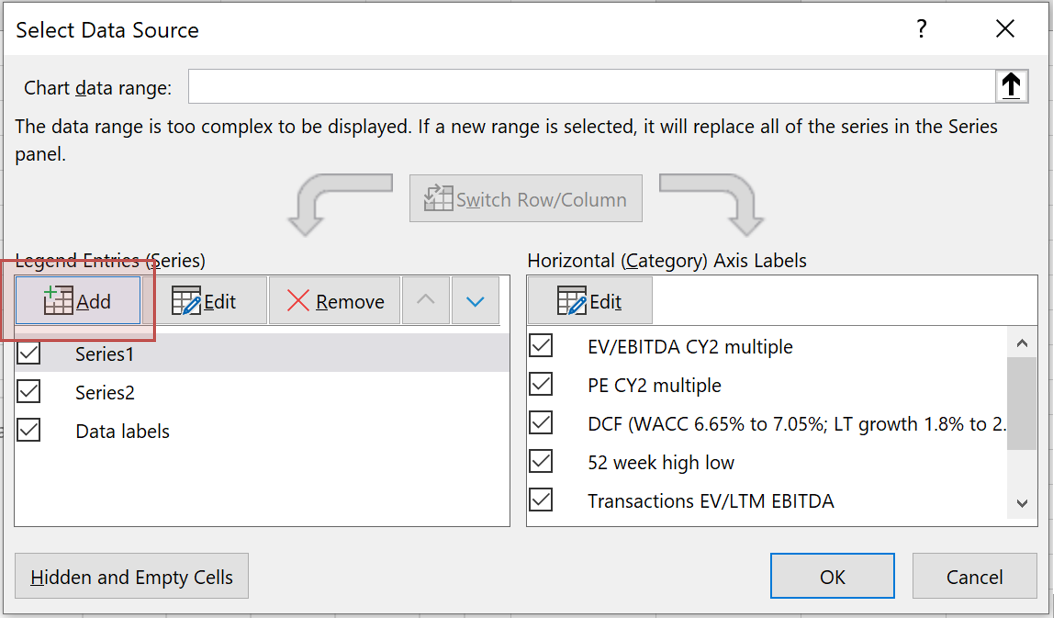Disable EV/EBITDA CY2 multiple category

(x=541, y=346)
